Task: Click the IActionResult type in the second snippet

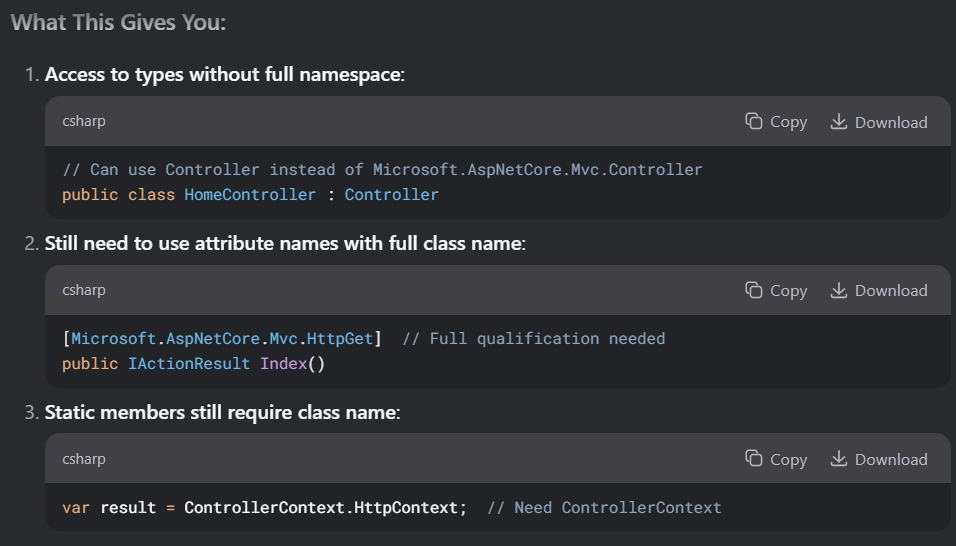Action: click(x=189, y=364)
